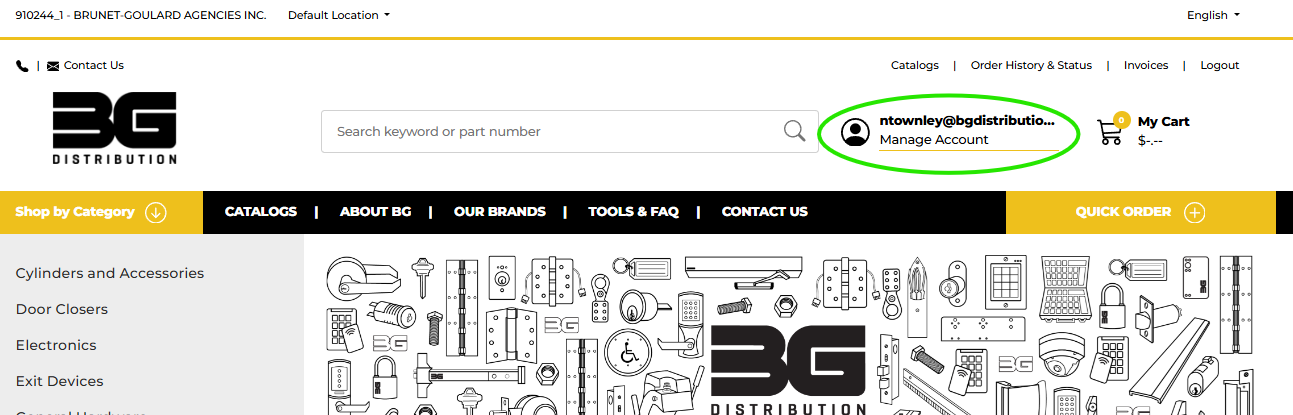This screenshot has height=415, width=1293.
Task: Click the Quick Order plus icon
Action: point(1195,212)
